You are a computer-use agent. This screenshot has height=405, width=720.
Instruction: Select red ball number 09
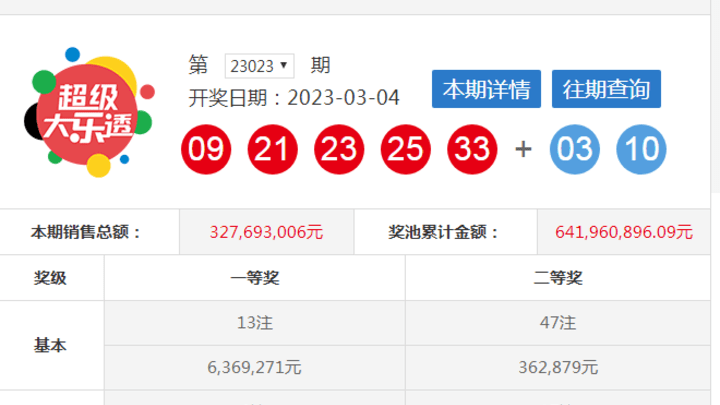point(206,149)
